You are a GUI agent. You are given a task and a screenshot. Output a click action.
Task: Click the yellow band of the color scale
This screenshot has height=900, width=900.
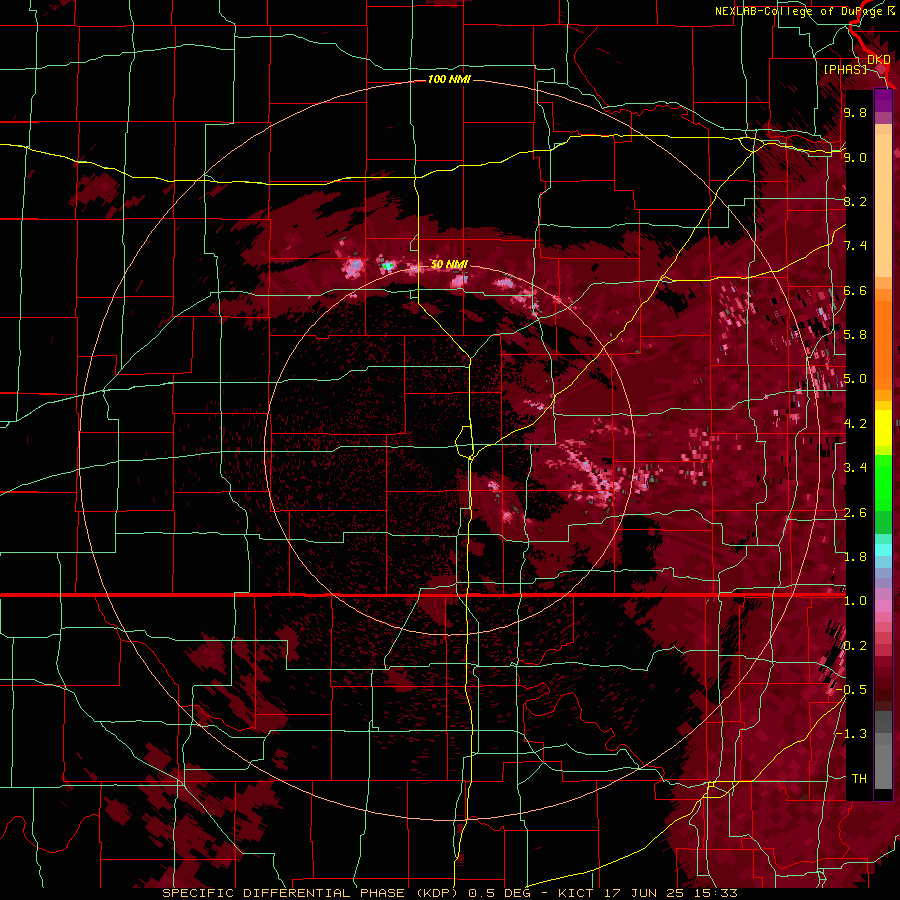(x=883, y=428)
